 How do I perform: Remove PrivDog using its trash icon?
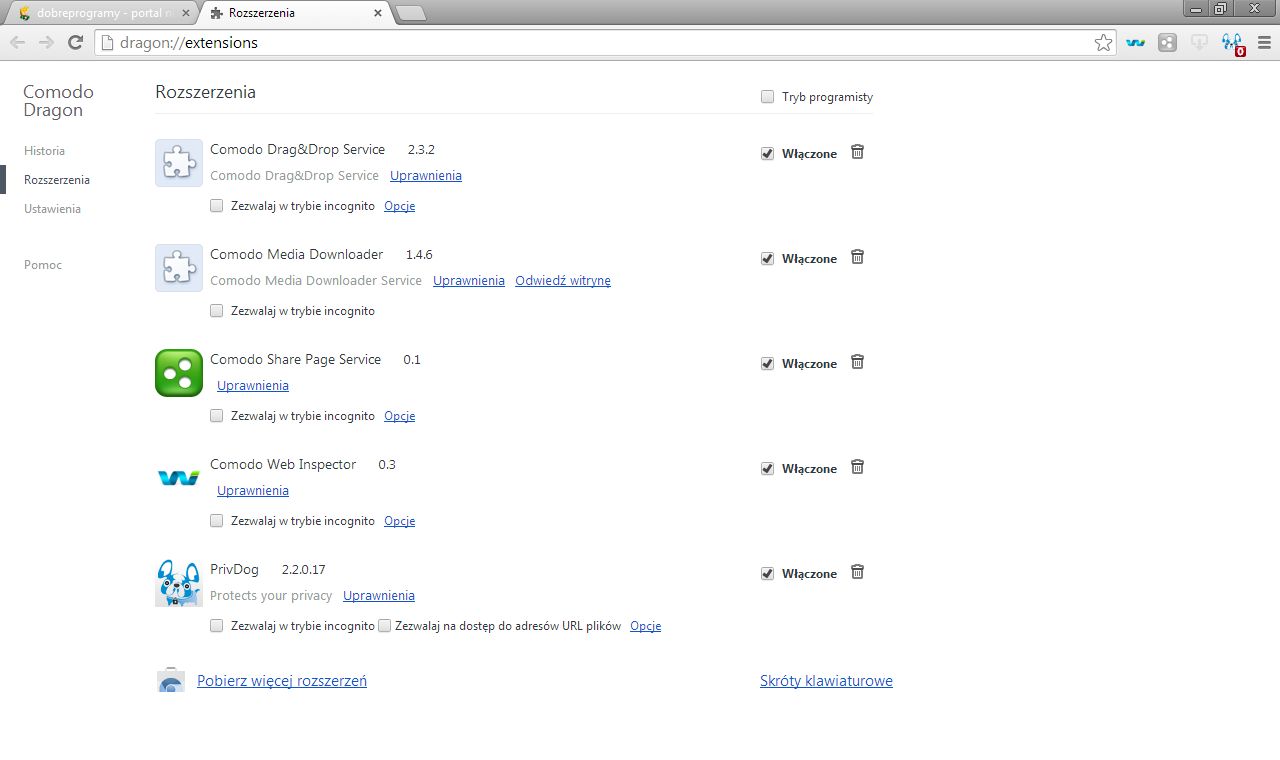[x=857, y=572]
